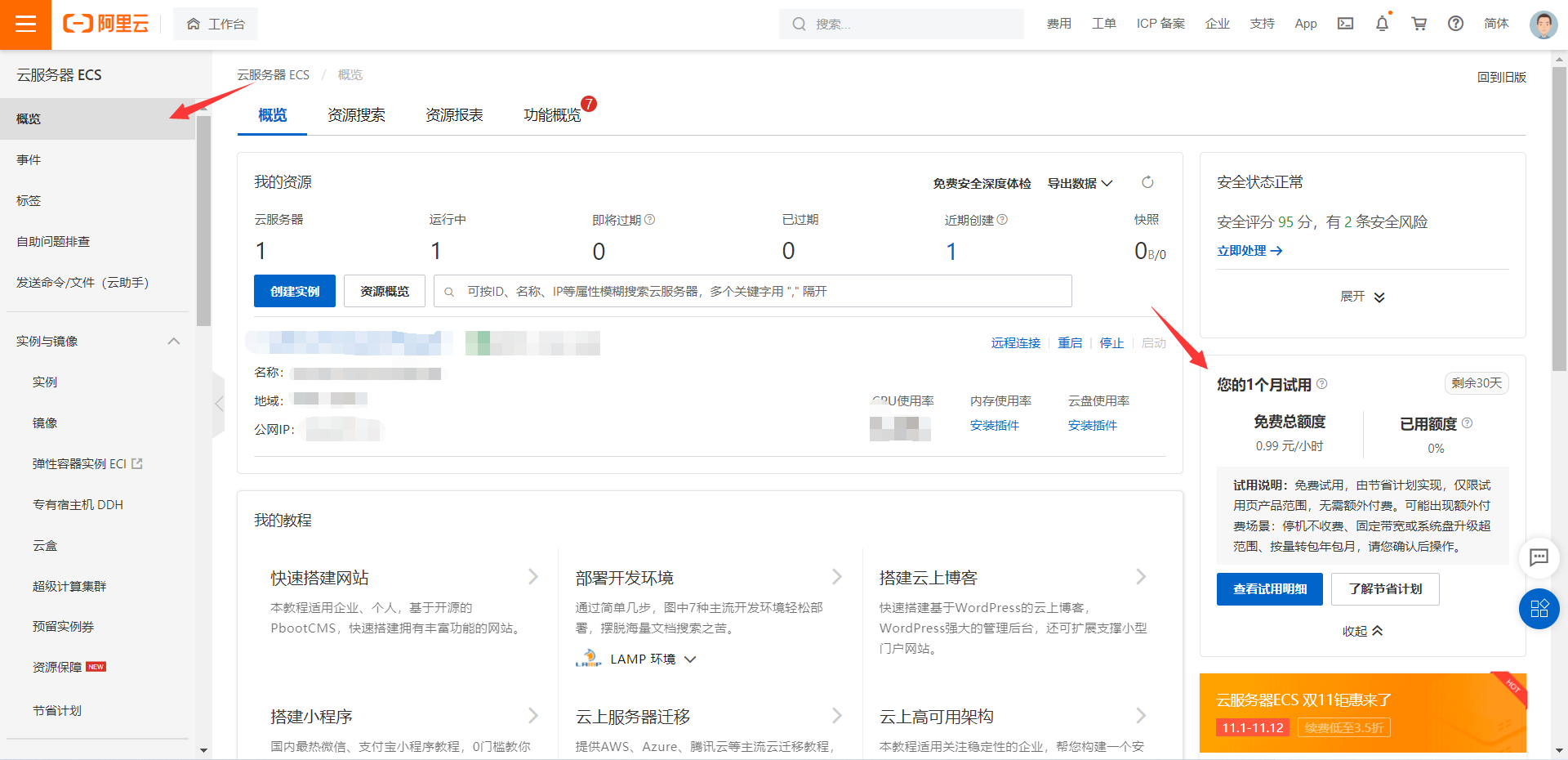
Task: Open the 简体 language selector
Action: pos(1496,24)
